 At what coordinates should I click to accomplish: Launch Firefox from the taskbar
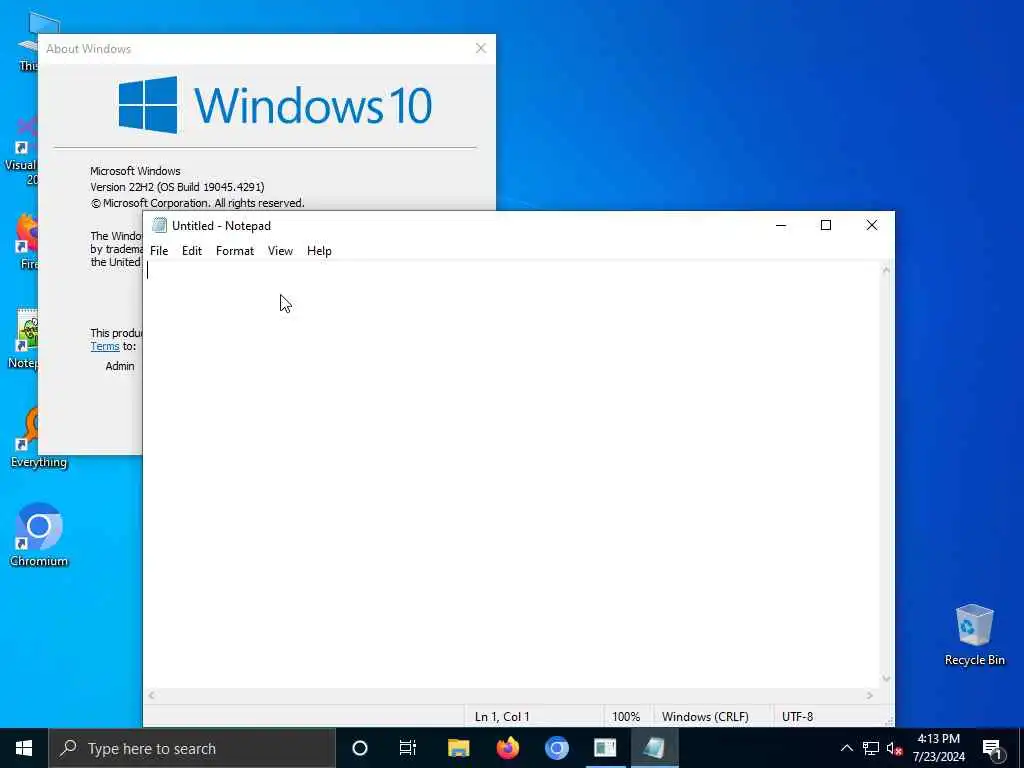[507, 748]
